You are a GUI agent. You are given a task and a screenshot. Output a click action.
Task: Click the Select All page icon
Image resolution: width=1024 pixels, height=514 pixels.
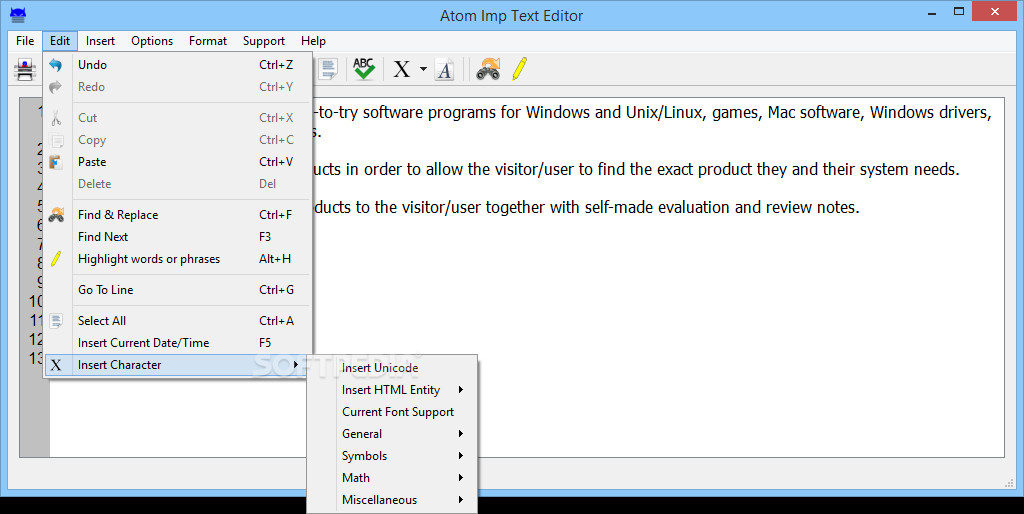click(56, 321)
